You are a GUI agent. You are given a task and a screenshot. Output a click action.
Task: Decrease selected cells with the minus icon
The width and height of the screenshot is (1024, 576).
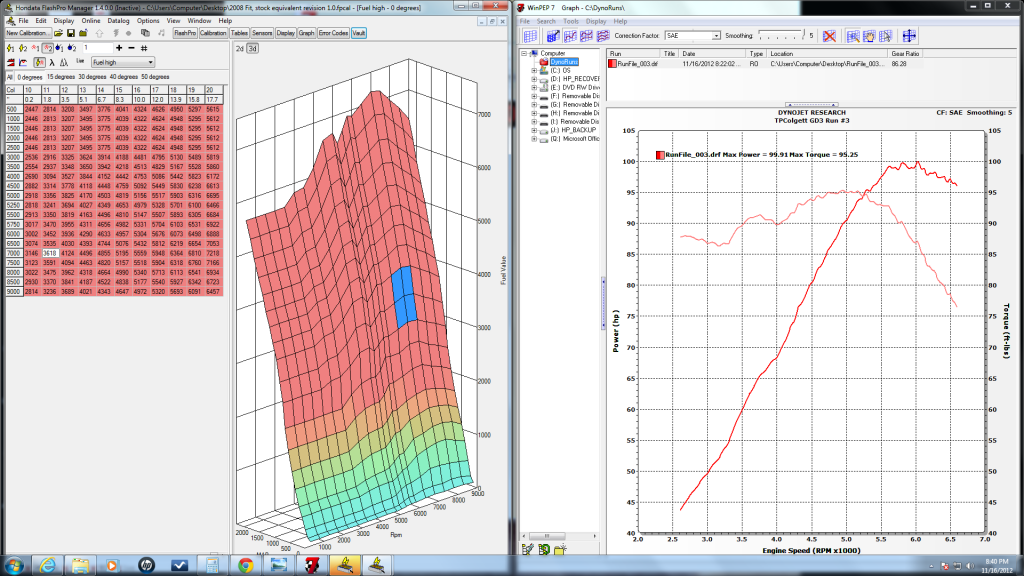(x=131, y=48)
